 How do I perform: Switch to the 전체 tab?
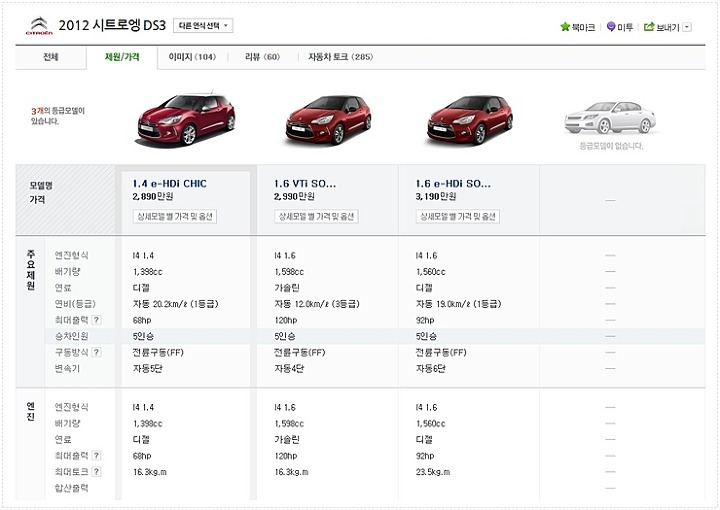click(x=51, y=57)
